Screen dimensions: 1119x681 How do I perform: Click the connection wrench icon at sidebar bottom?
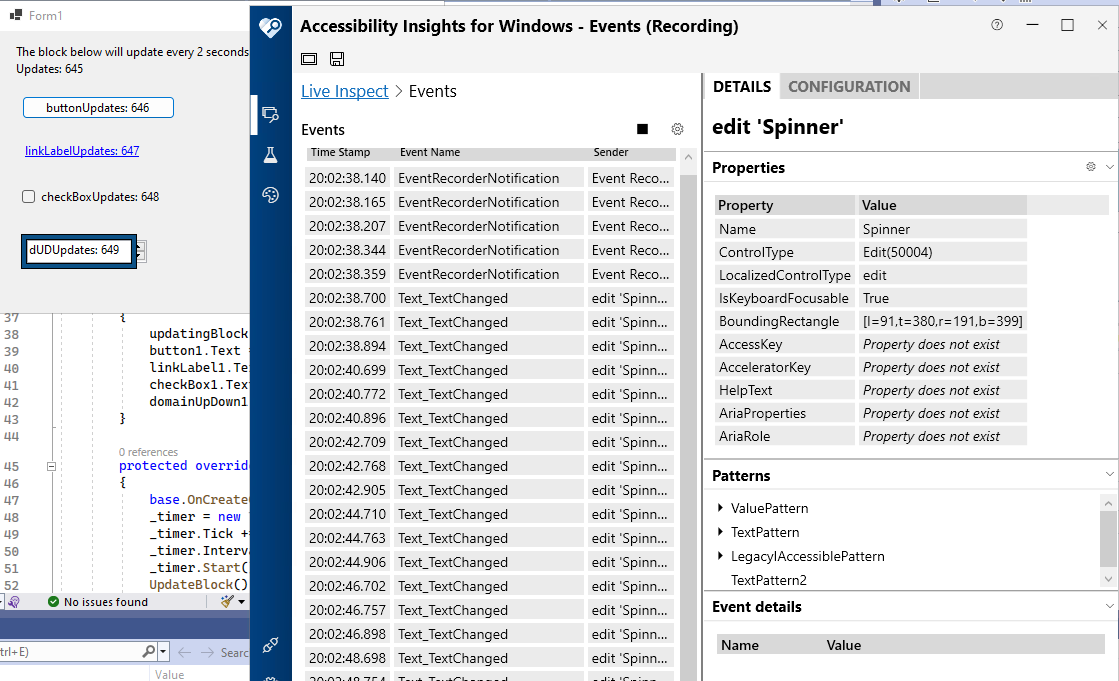pyautogui.click(x=269, y=645)
